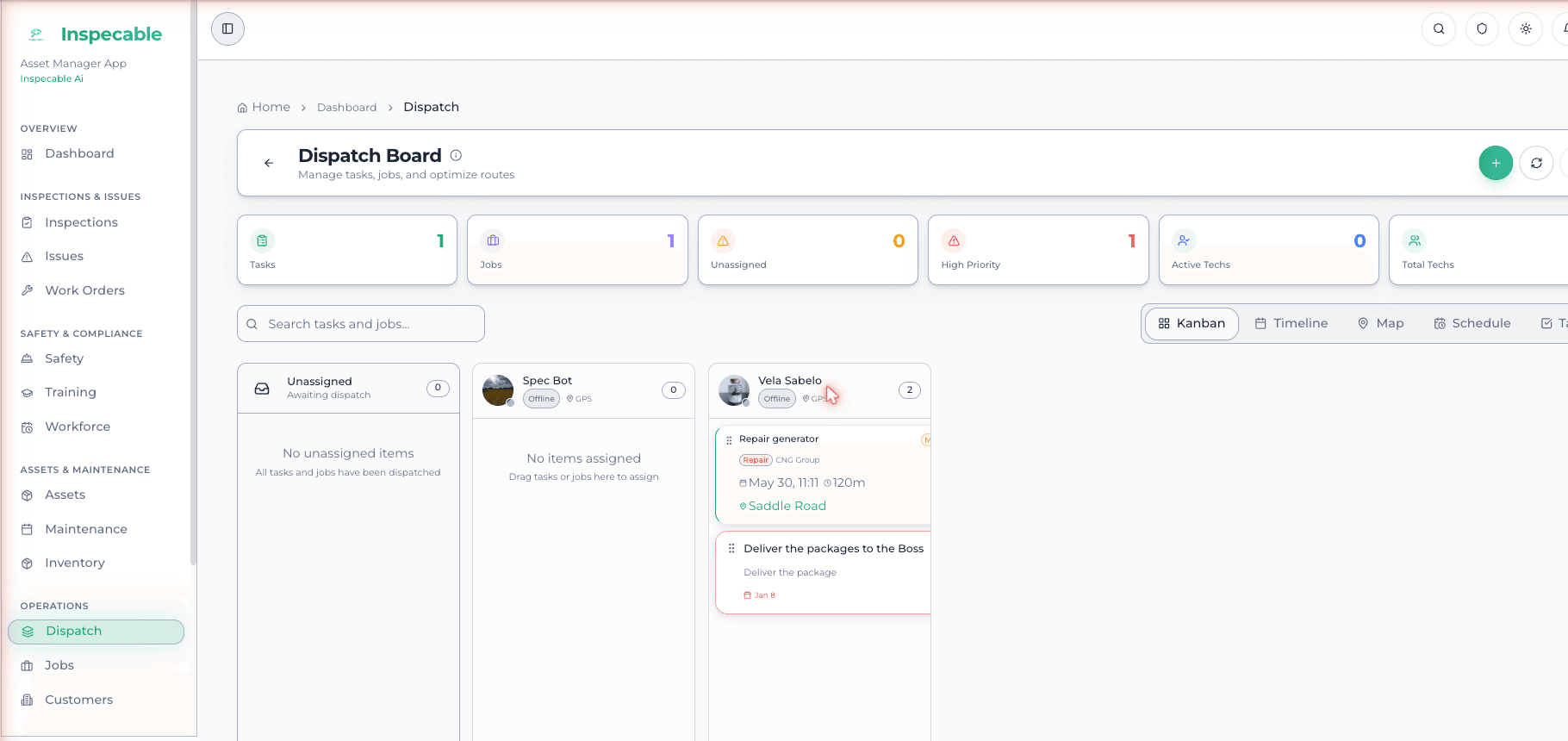Image resolution: width=1568 pixels, height=741 pixels.
Task: Click Vela Sabelo avatar thumbnail
Action: pos(734,390)
